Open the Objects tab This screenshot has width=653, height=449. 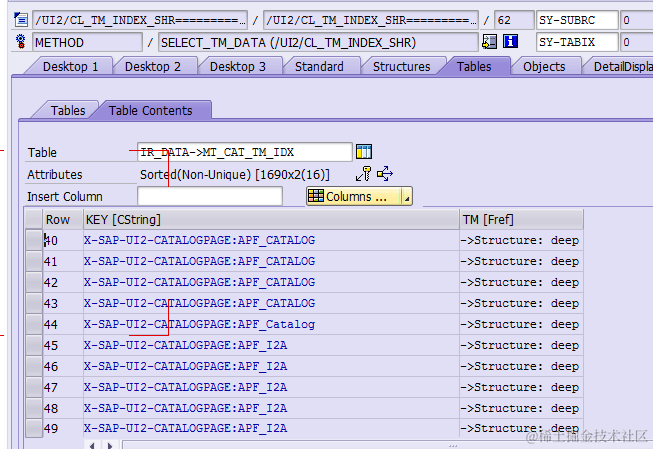point(544,67)
